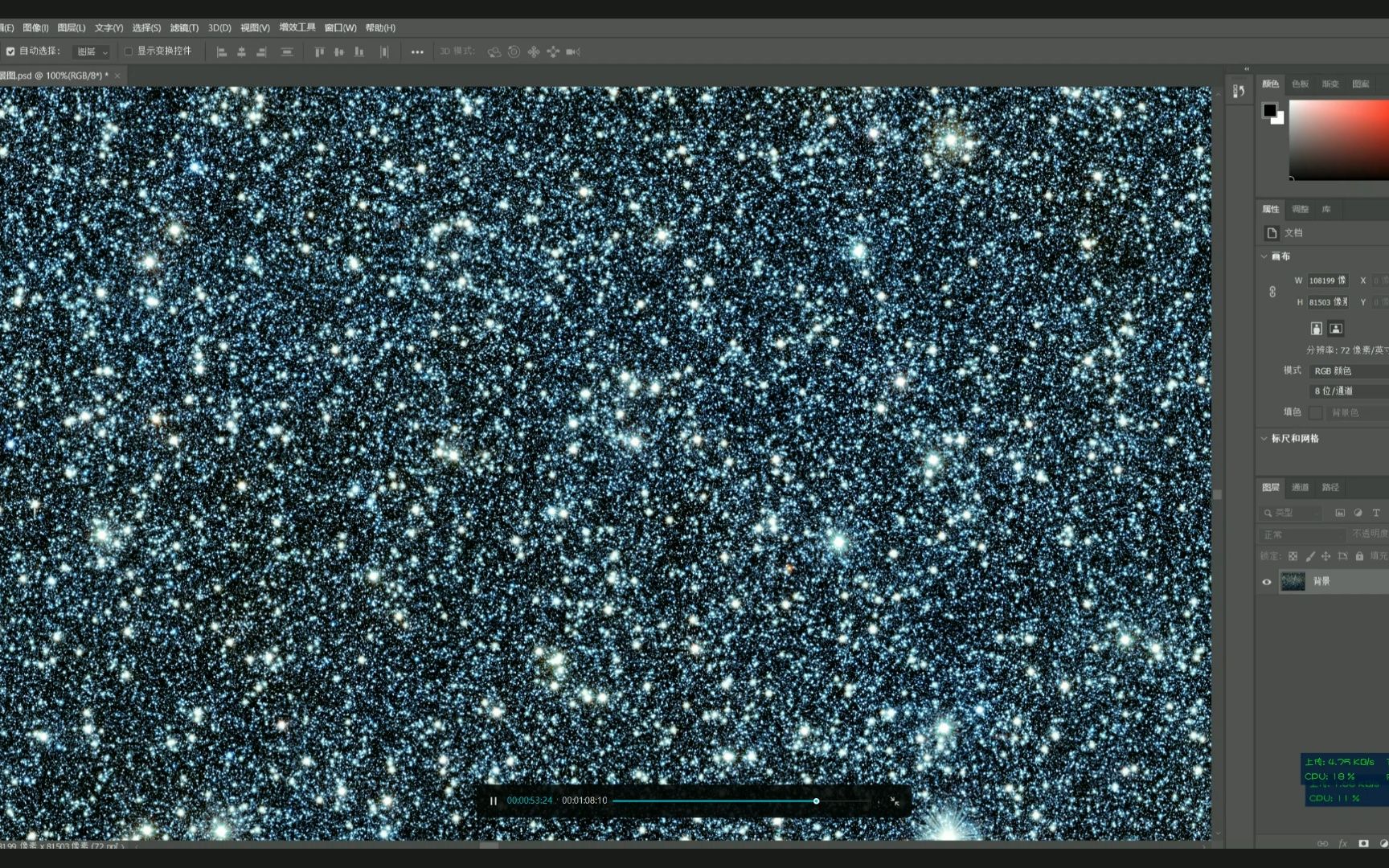
Task: Open the 窗口(W) menu
Action: [340, 28]
